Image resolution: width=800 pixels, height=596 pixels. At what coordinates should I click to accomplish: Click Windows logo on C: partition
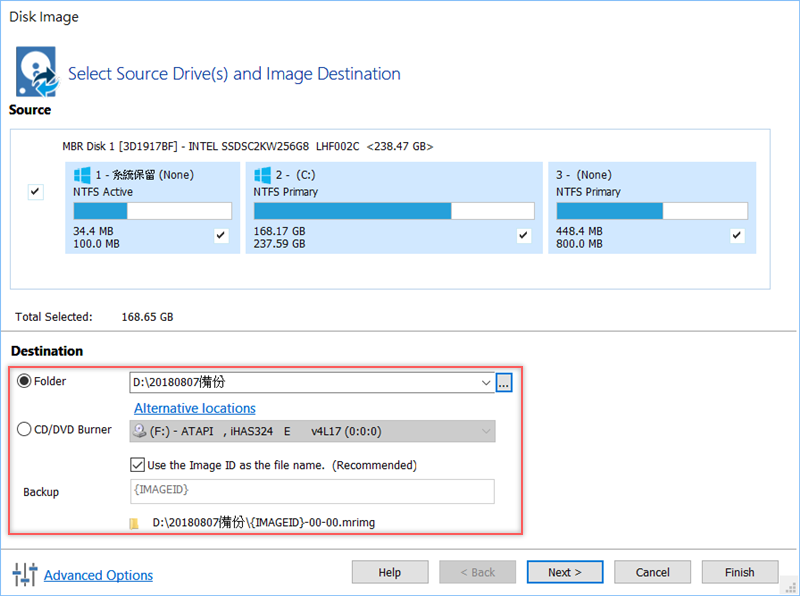click(263, 175)
